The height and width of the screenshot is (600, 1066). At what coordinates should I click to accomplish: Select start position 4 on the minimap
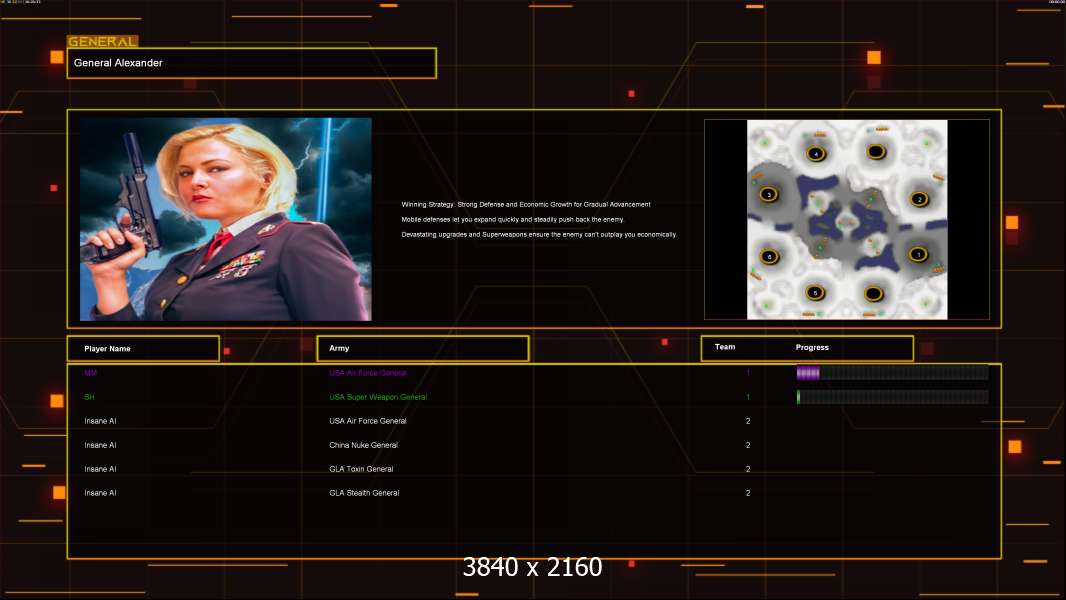[x=816, y=154]
